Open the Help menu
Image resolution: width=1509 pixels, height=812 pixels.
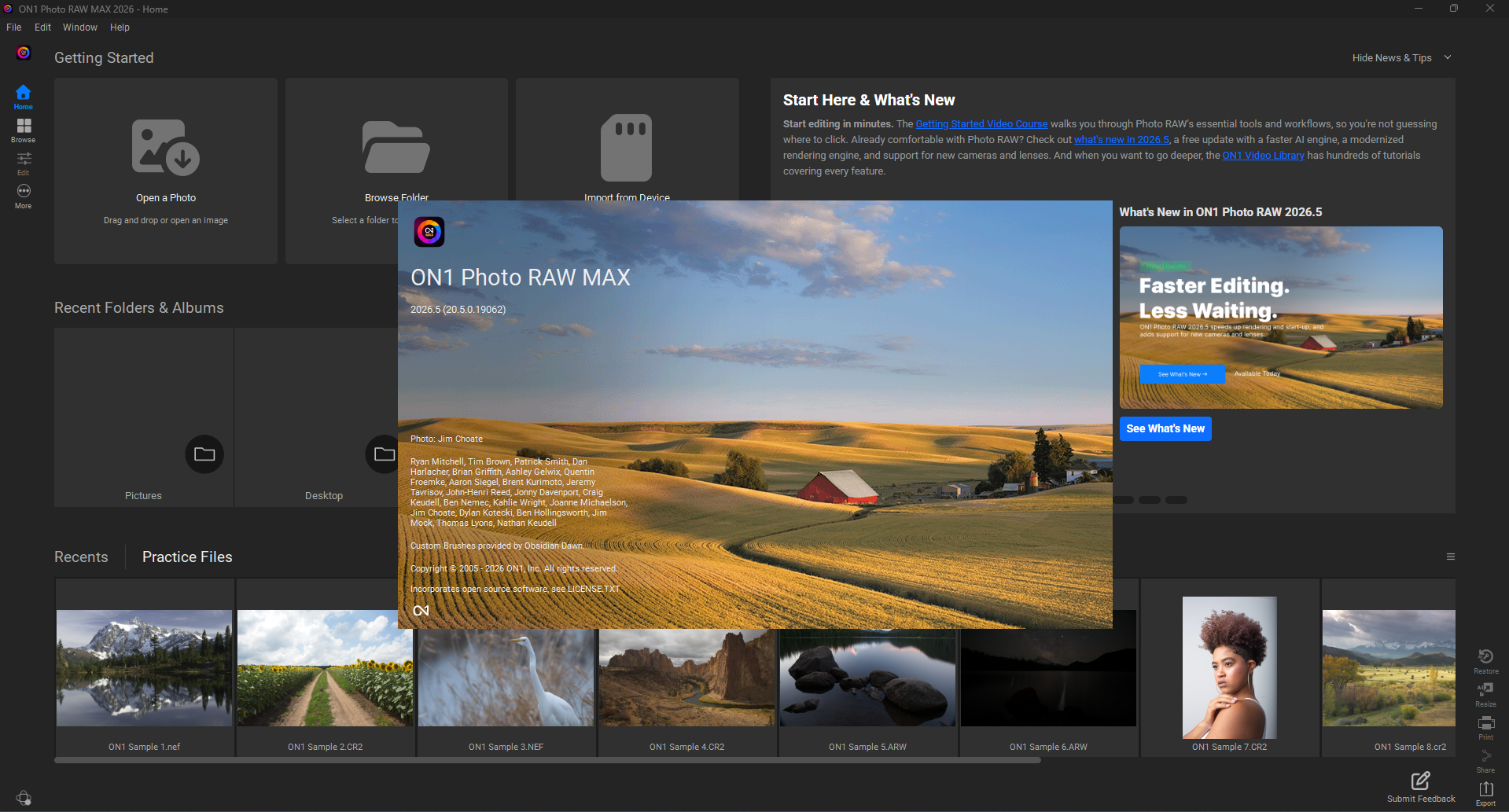(x=120, y=28)
